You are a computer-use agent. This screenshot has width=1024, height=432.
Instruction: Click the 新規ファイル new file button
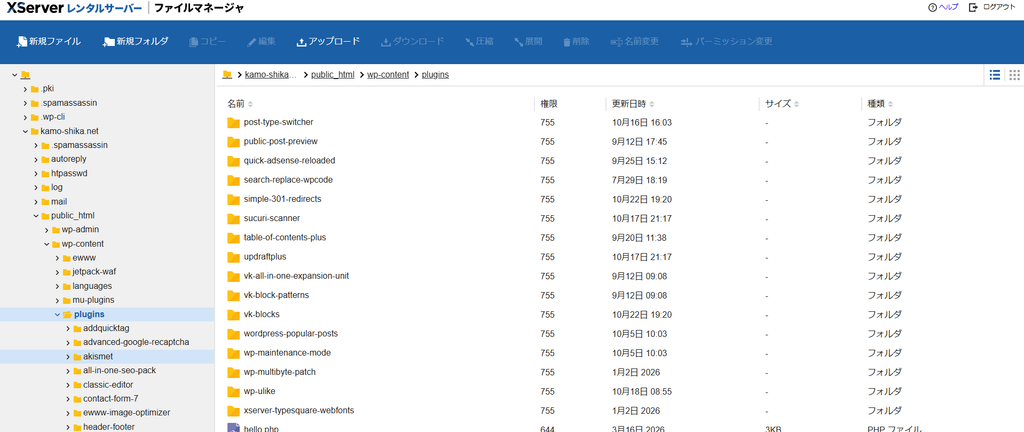tap(49, 41)
